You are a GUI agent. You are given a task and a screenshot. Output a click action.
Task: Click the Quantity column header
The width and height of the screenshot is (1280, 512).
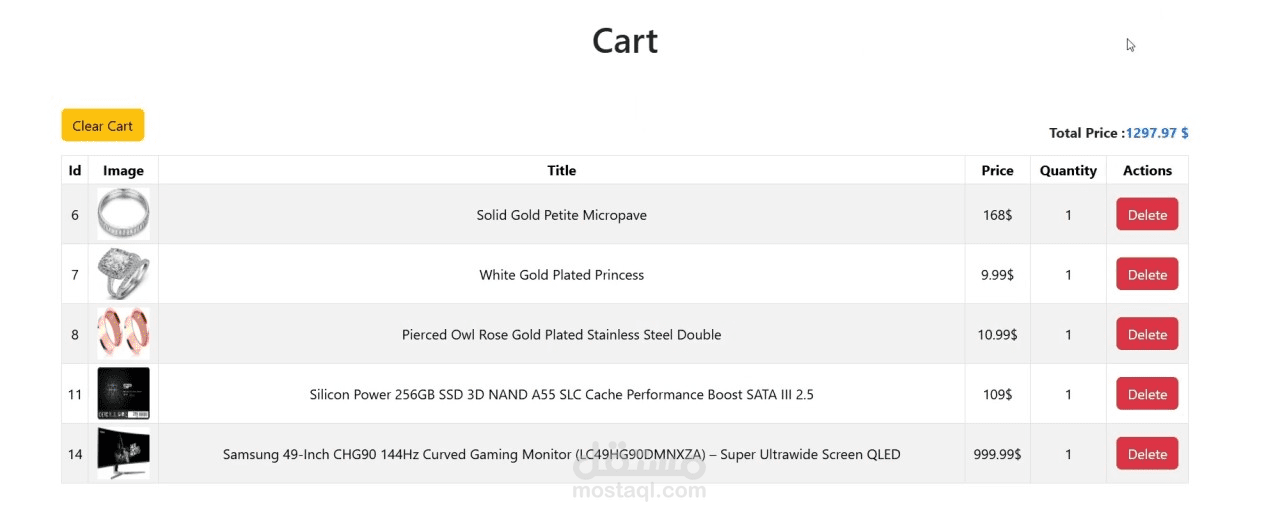pos(1068,171)
